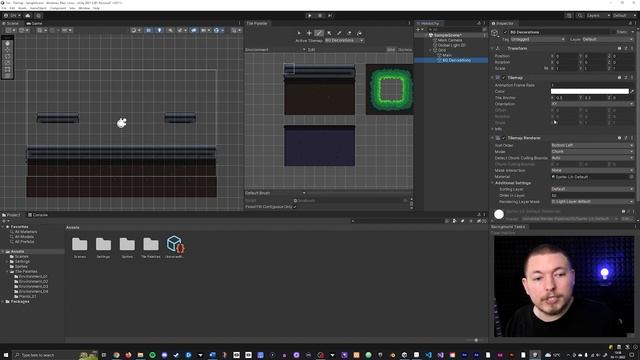Open the Scenes folder in Assets

[x=80, y=247]
